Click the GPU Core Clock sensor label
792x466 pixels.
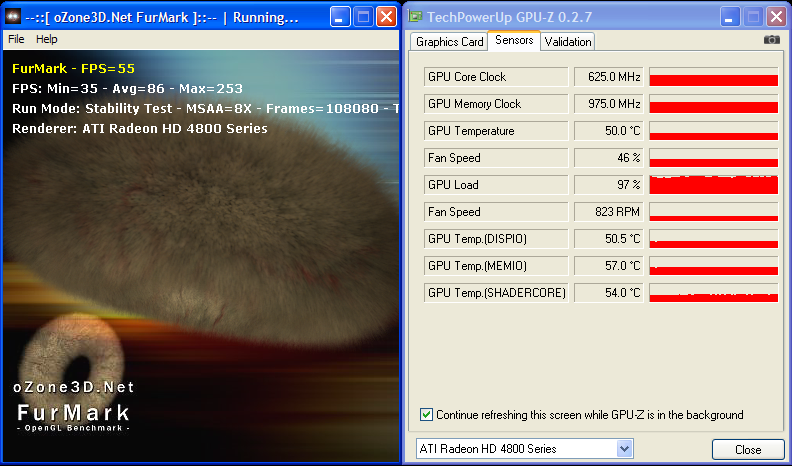[496, 77]
